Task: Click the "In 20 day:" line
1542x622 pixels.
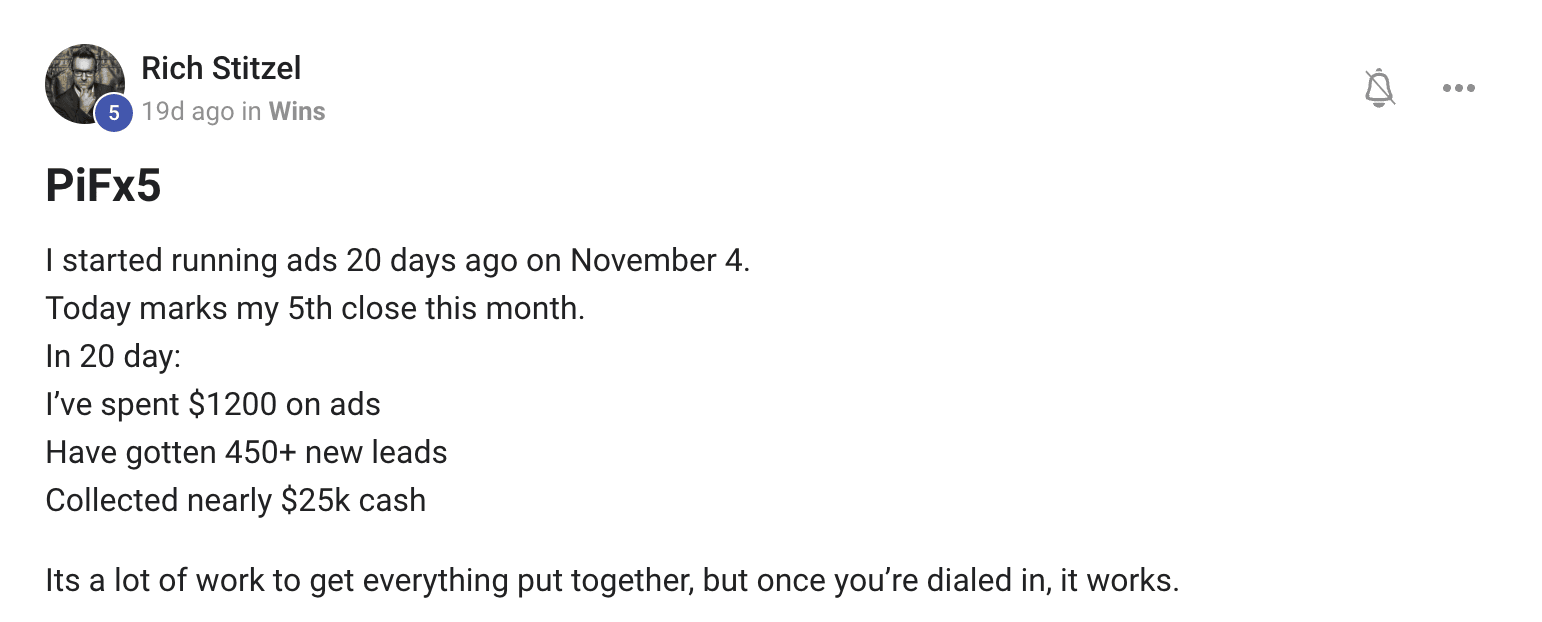Action: pos(113,356)
